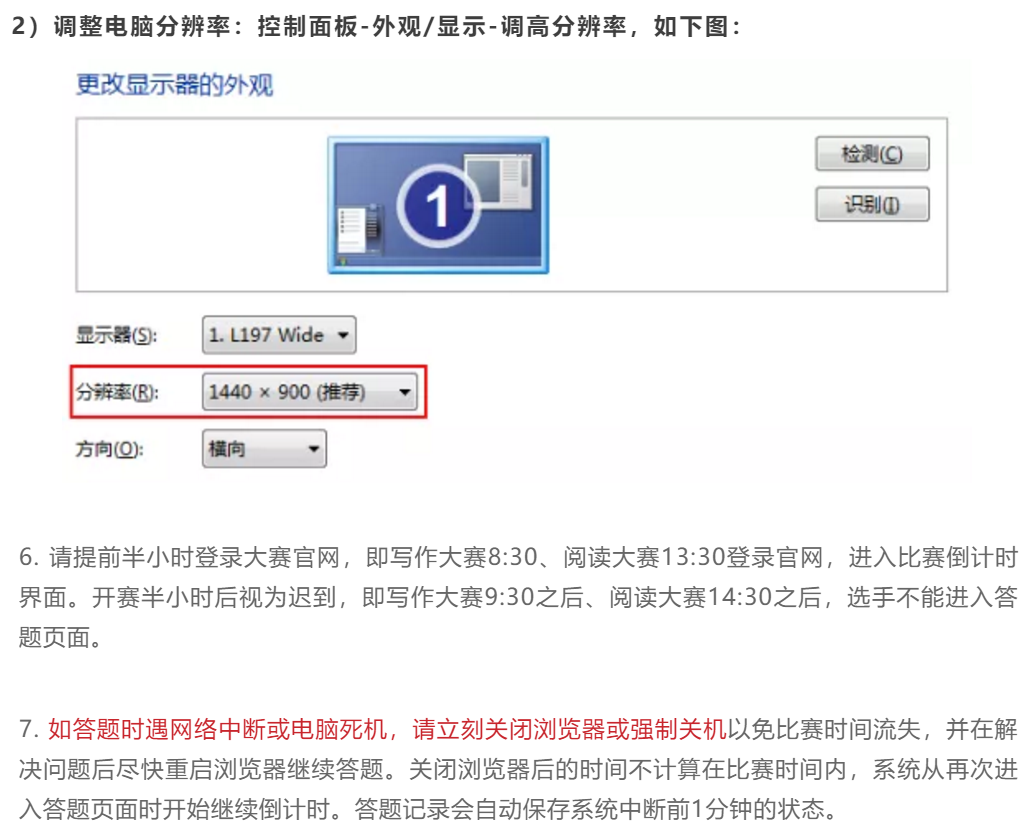This screenshot has height=828, width=1031.
Task: Click the arrow on L197 Wide dropdown
Action: click(342, 335)
